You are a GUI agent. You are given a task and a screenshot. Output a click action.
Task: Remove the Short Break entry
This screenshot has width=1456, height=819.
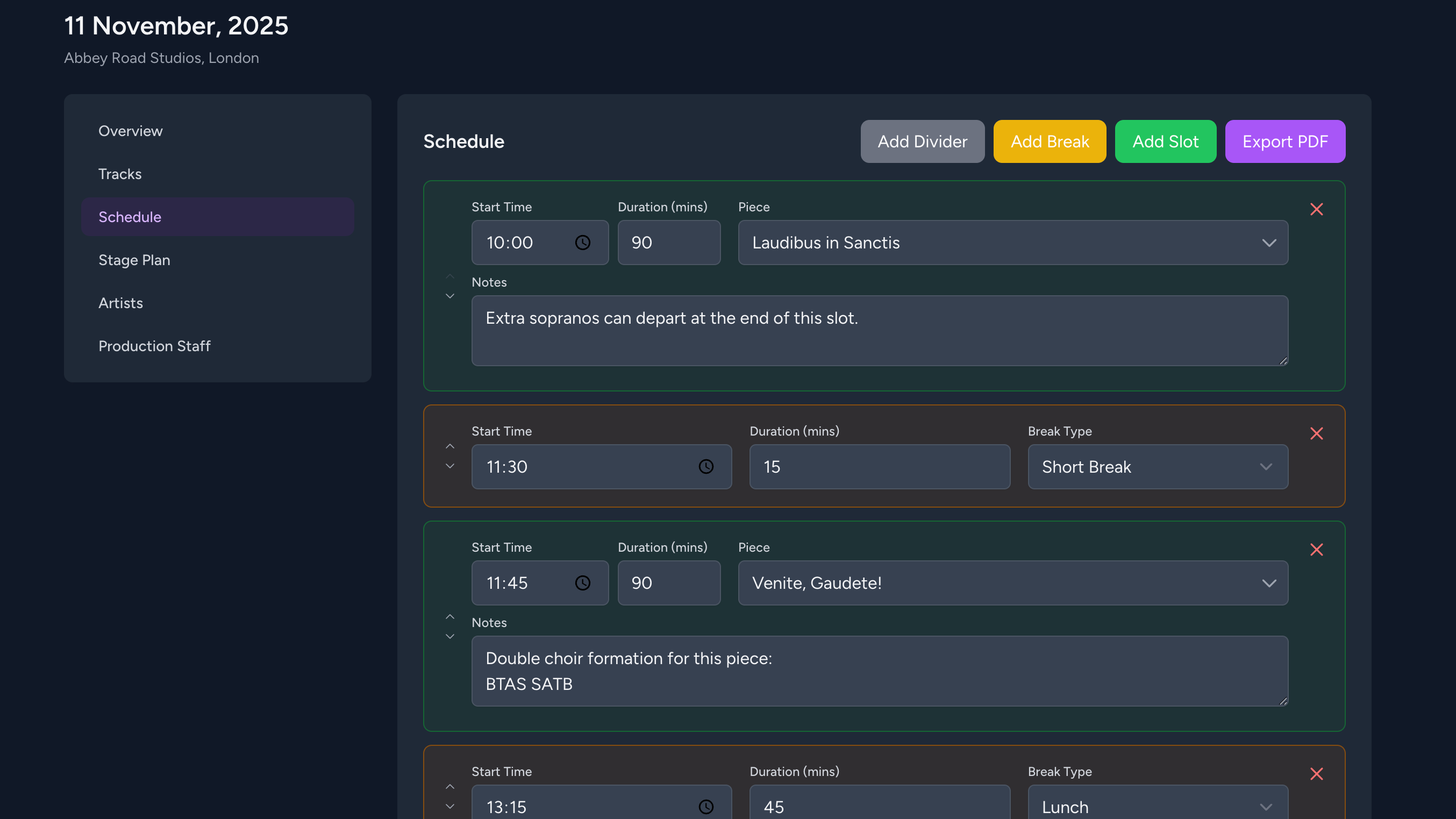(x=1317, y=433)
